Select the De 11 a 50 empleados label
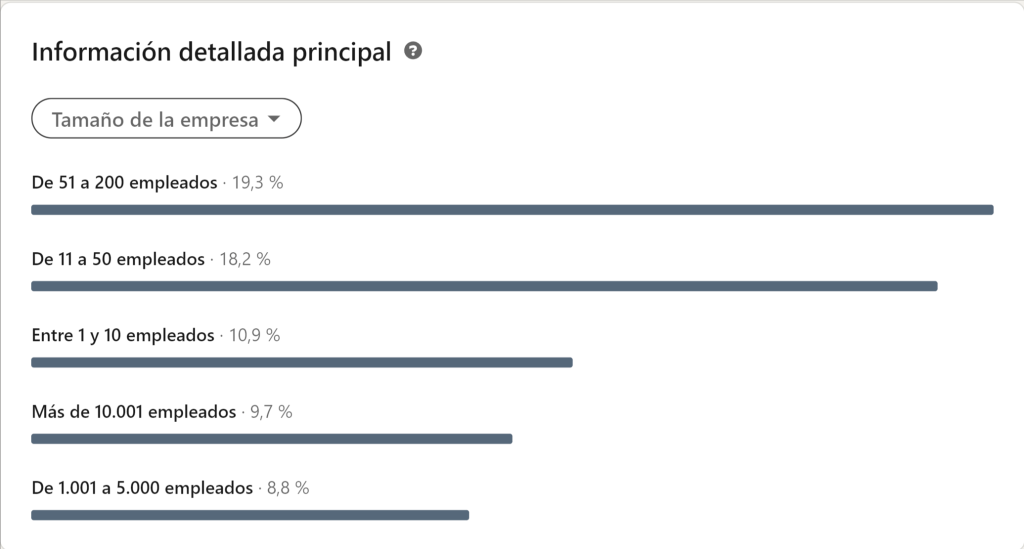This screenshot has width=1024, height=549. [118, 259]
